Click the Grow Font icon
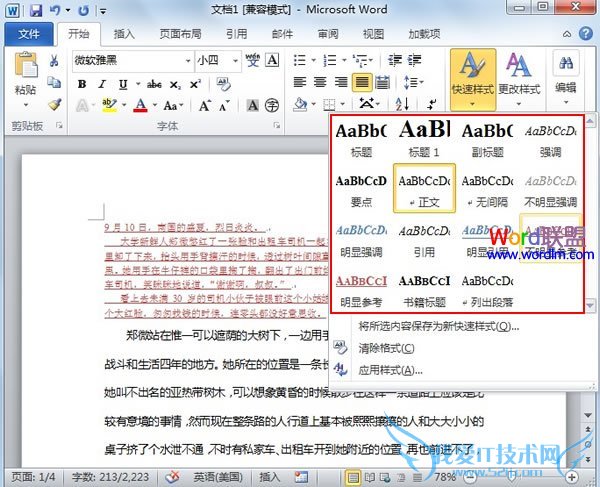 point(205,105)
